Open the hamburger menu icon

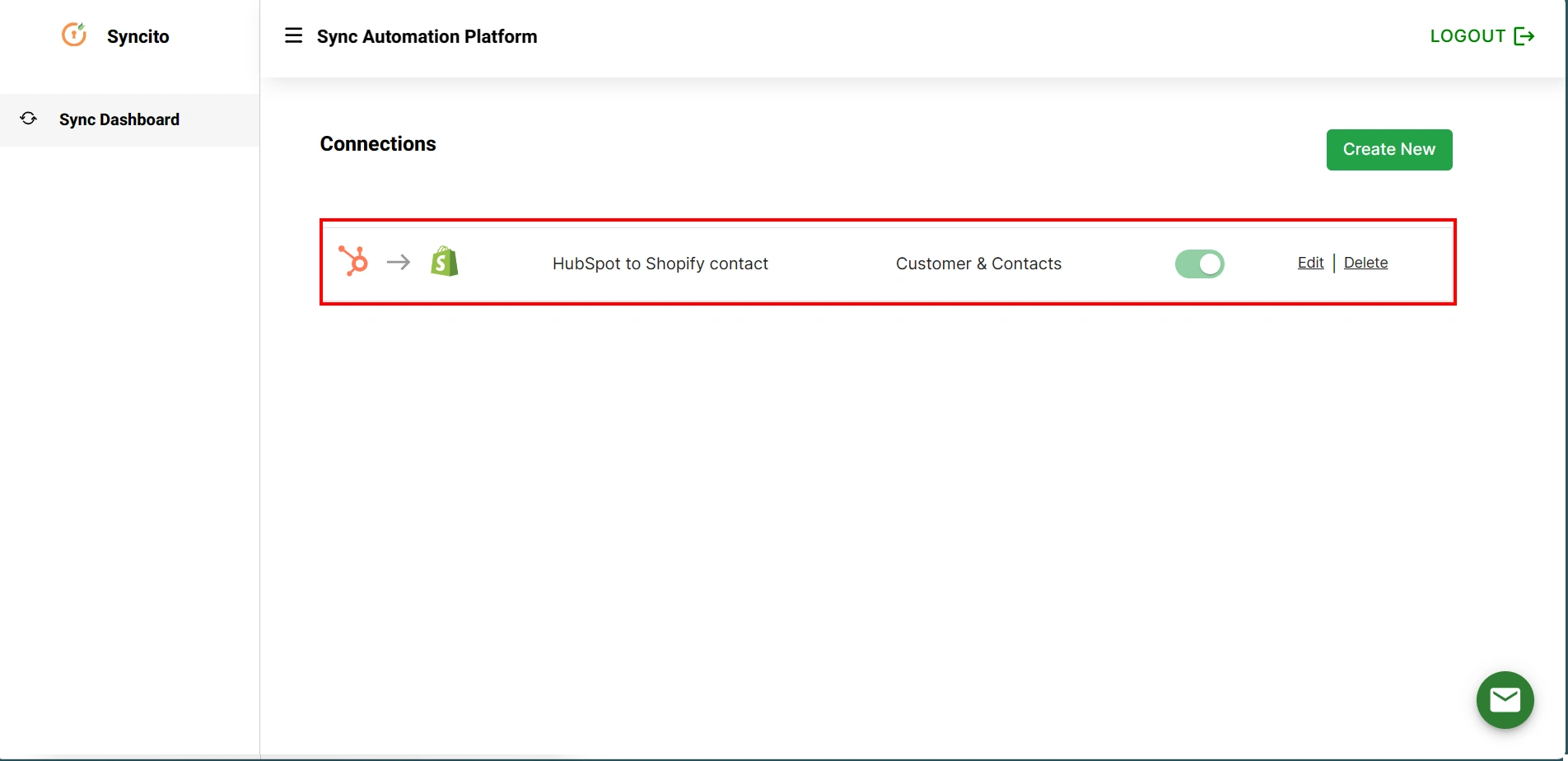293,35
